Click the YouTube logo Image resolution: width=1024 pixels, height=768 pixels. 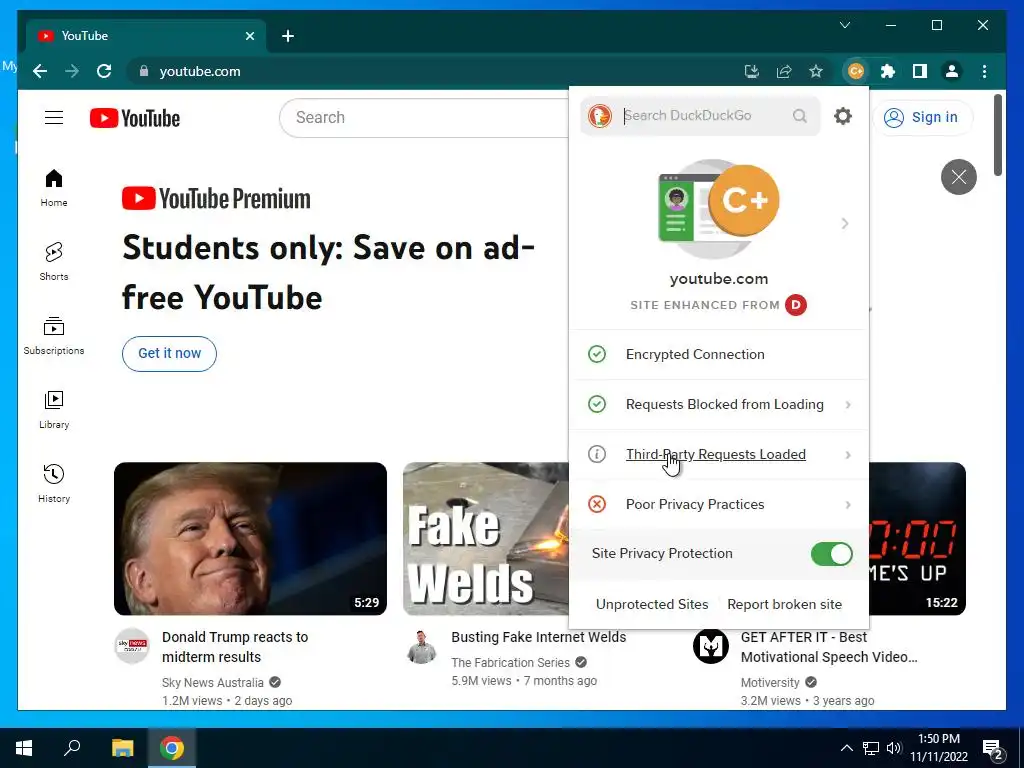[135, 118]
